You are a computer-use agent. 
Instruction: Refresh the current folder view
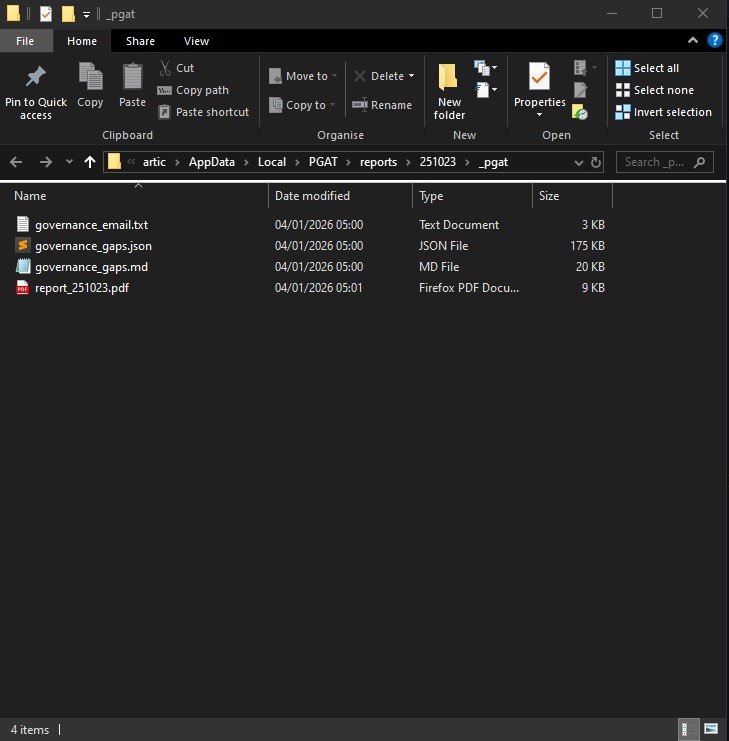coord(596,162)
